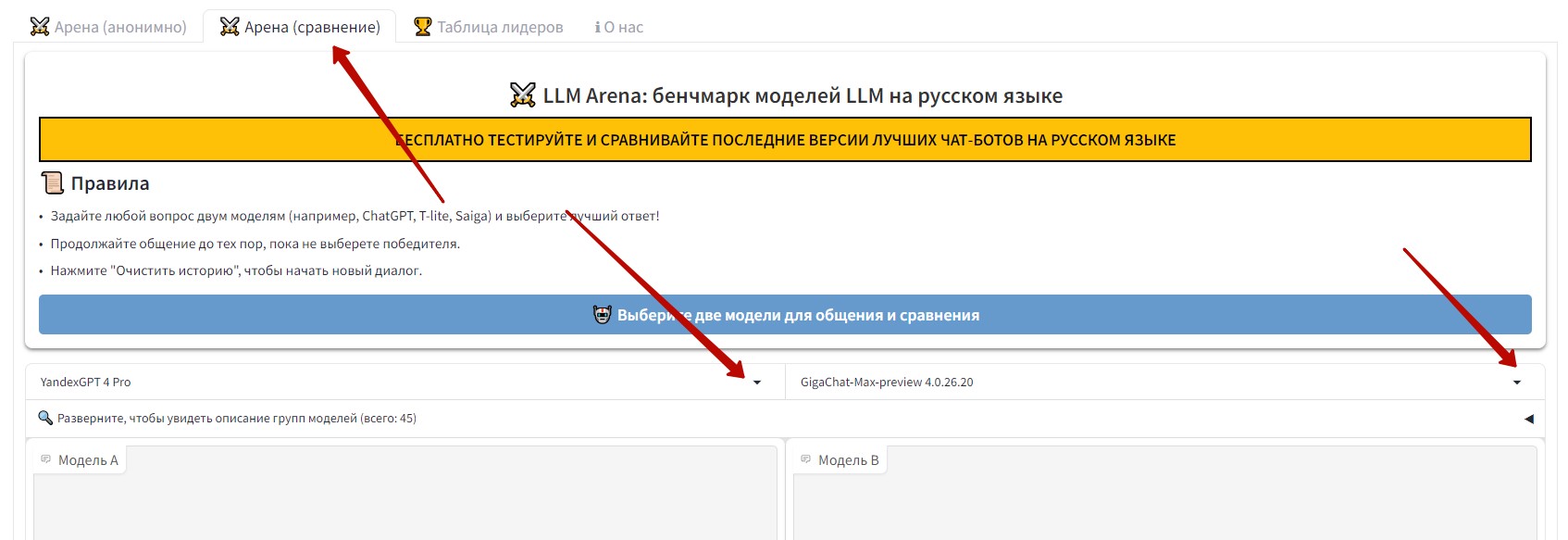Go to the О нас tab
The width and height of the screenshot is (1568, 540).
click(x=623, y=28)
